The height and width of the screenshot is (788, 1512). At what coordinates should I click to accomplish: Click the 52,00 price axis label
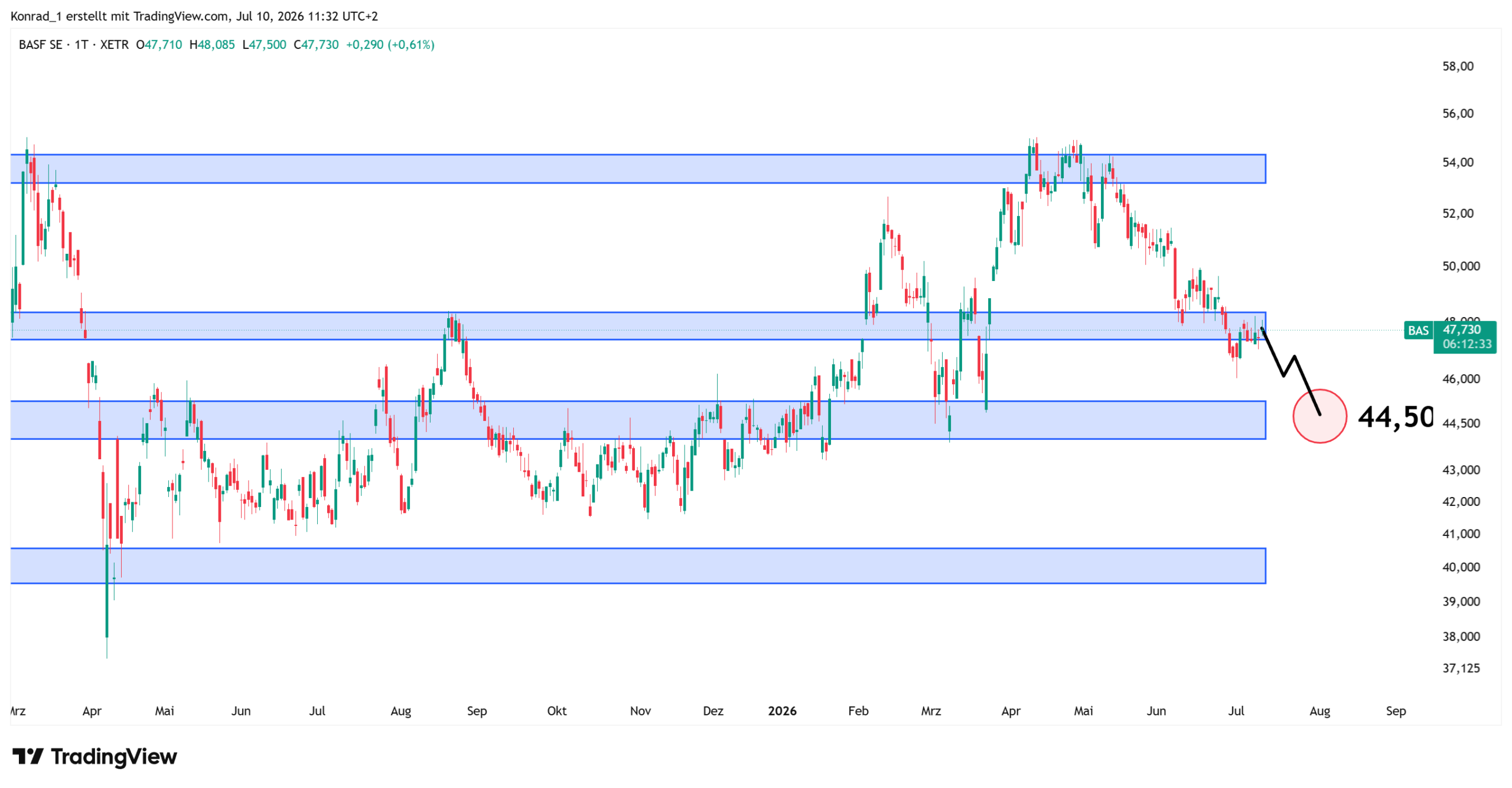coord(1458,213)
